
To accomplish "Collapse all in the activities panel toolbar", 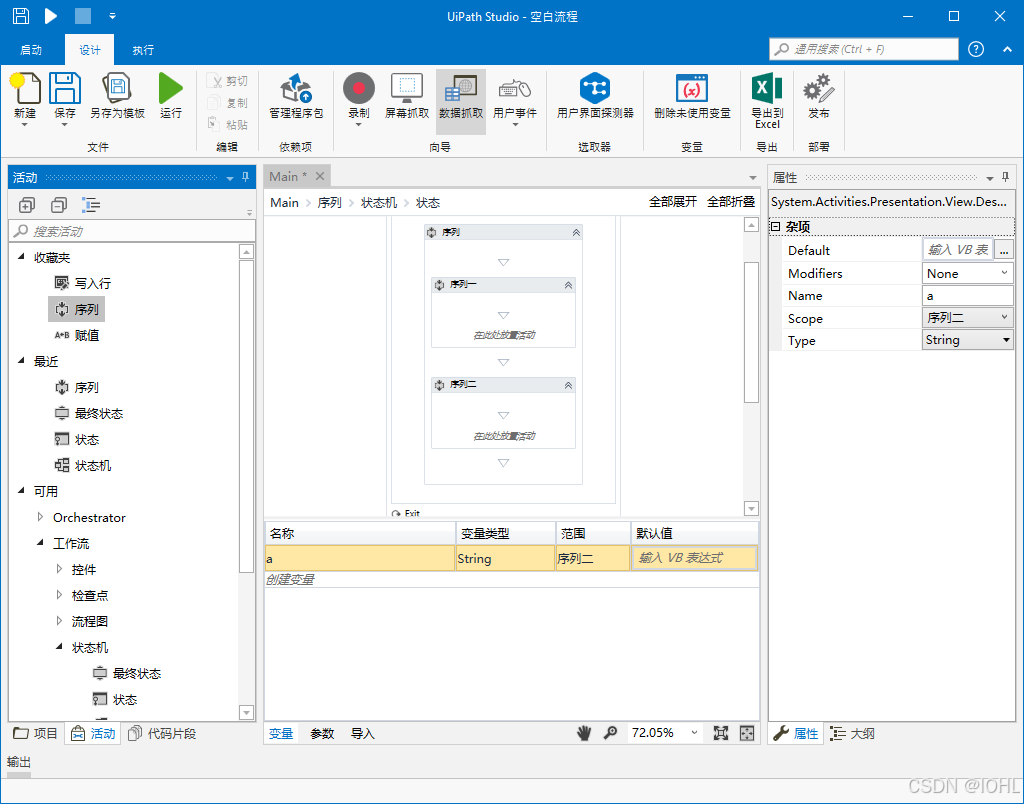I will click(x=58, y=205).
